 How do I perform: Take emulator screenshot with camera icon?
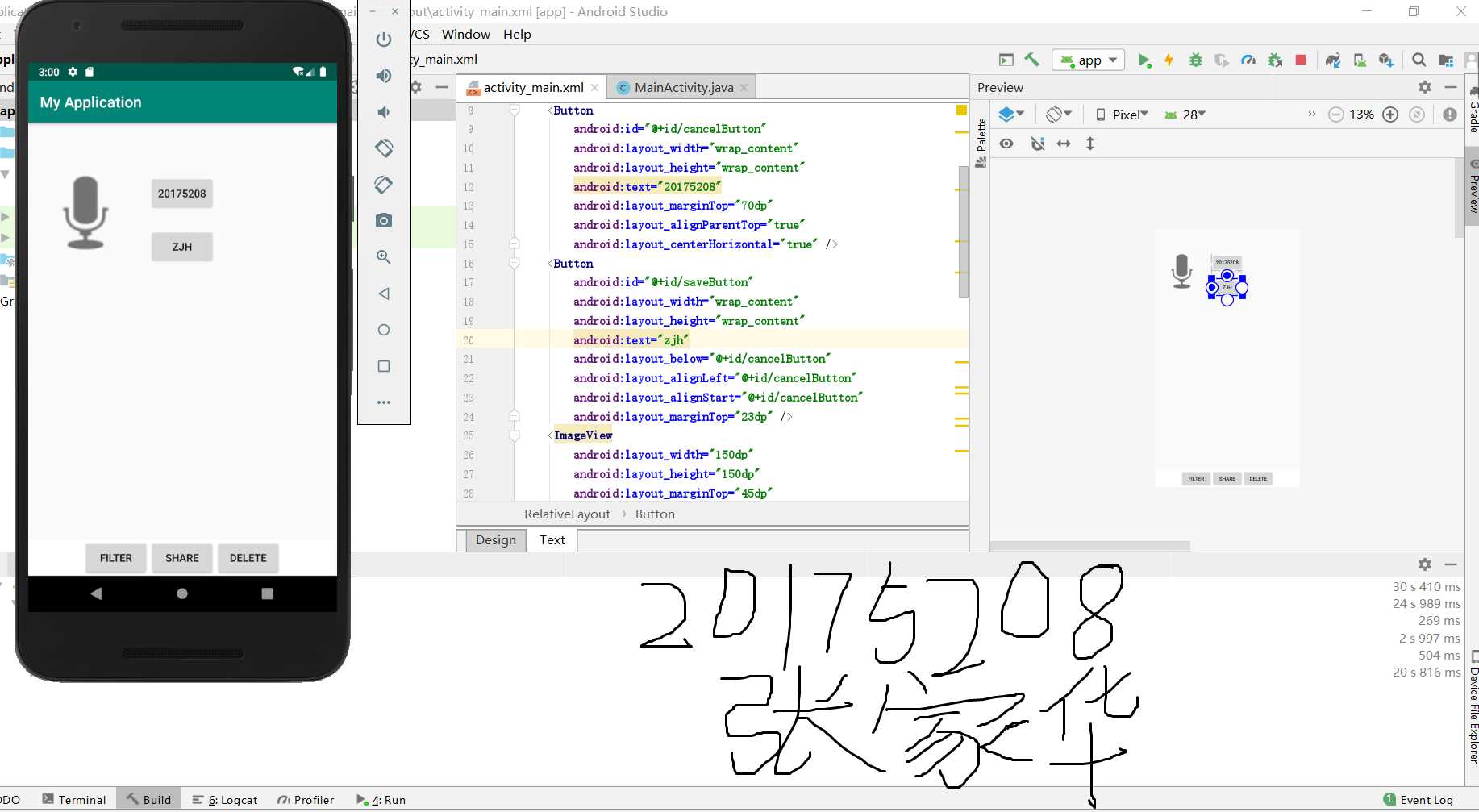click(384, 221)
